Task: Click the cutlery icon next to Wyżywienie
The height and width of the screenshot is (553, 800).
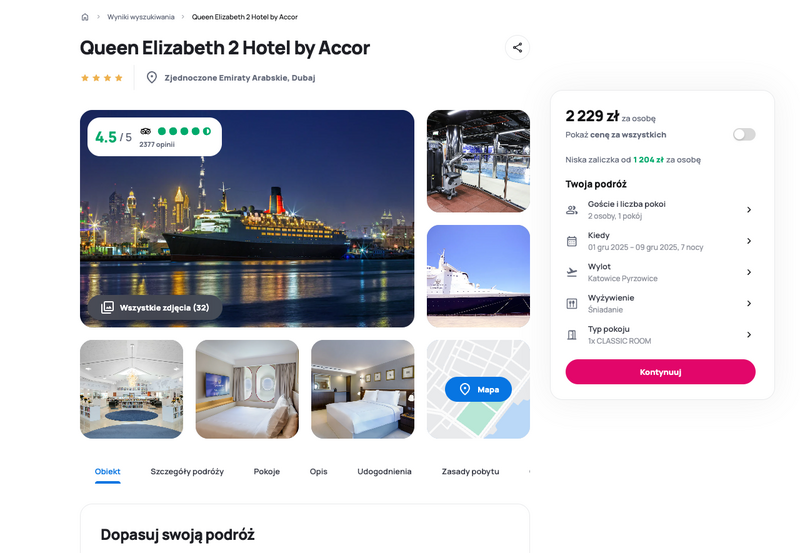Action: pos(572,304)
